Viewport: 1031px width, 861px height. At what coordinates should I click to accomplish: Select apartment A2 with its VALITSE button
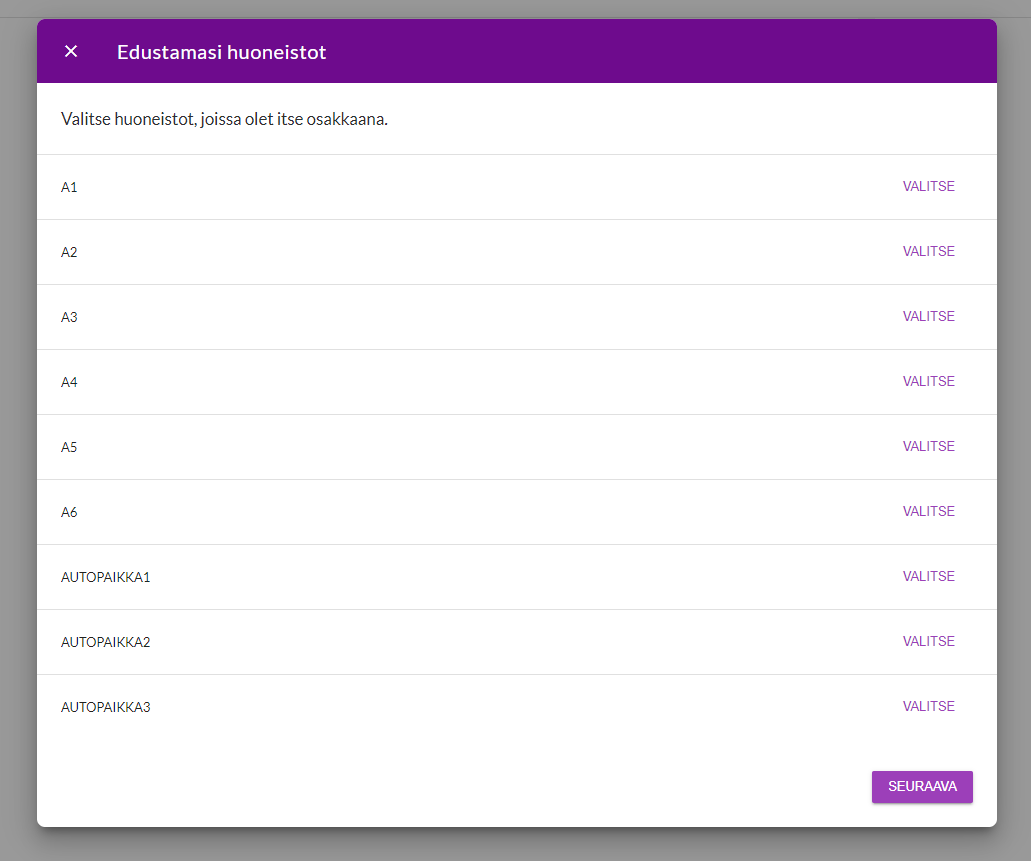tap(928, 252)
